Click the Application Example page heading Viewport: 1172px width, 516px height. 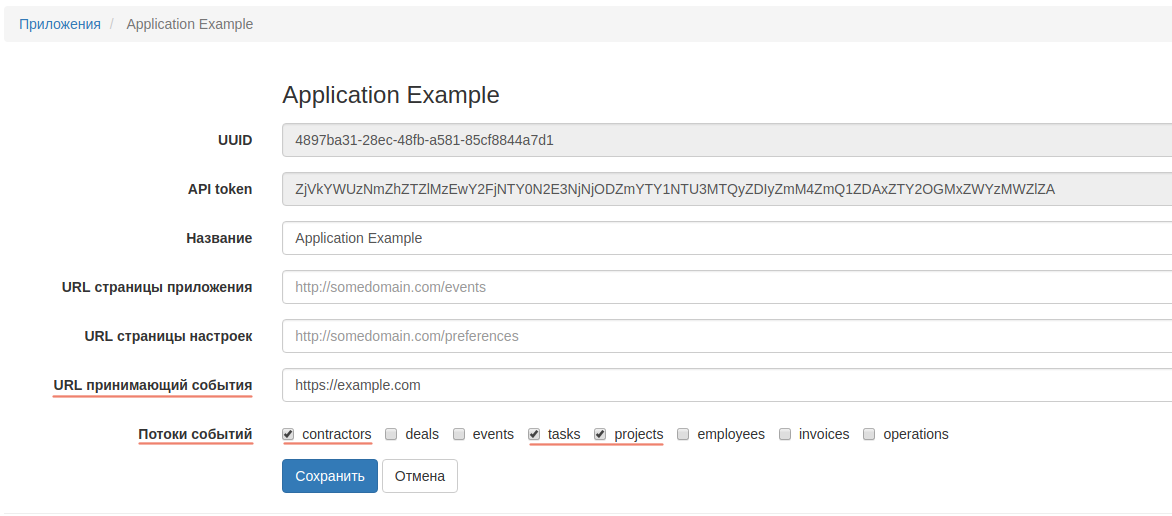click(390, 95)
